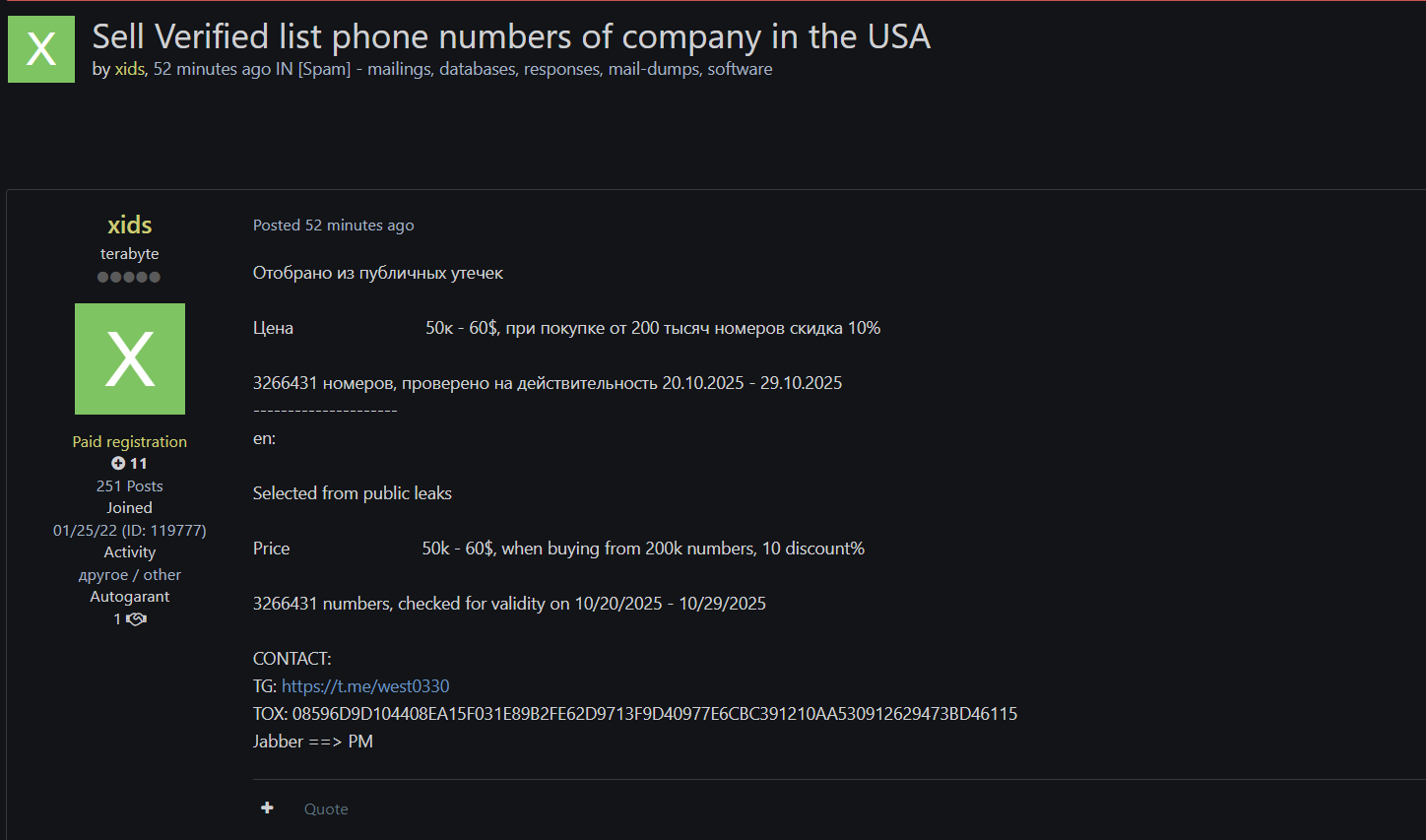The height and width of the screenshot is (840, 1426).
Task: Click the five rank dots under terabyte
Action: point(129,277)
